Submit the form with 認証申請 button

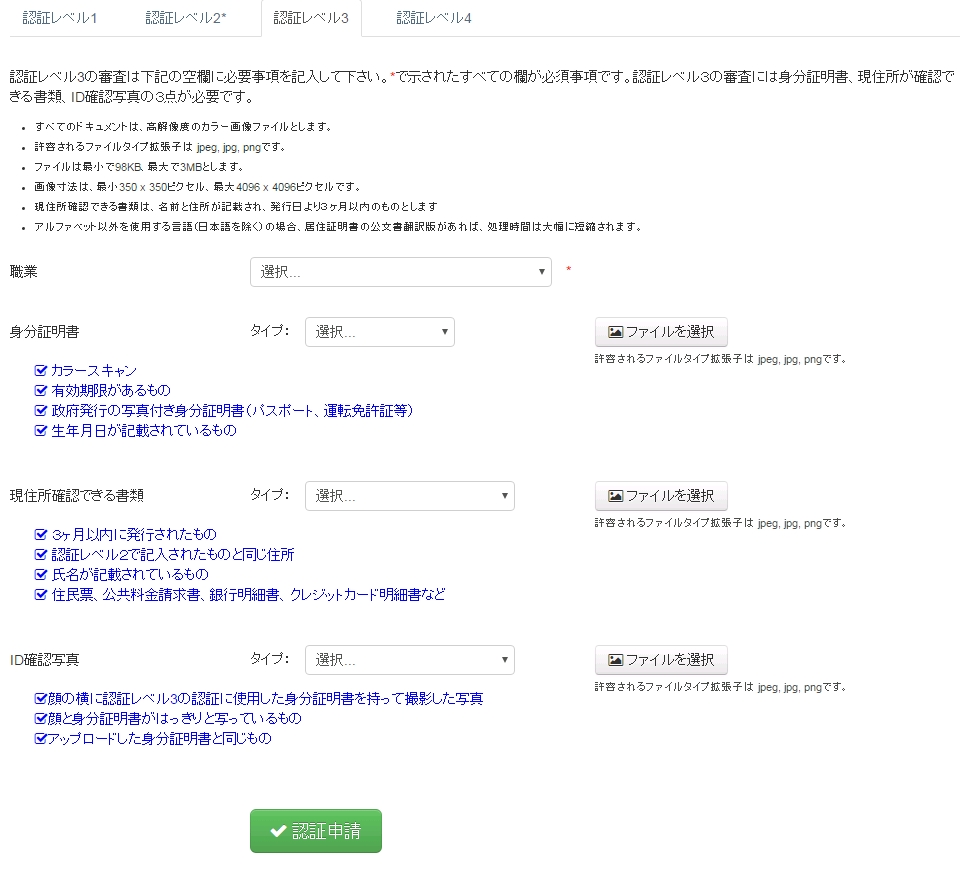[x=315, y=831]
